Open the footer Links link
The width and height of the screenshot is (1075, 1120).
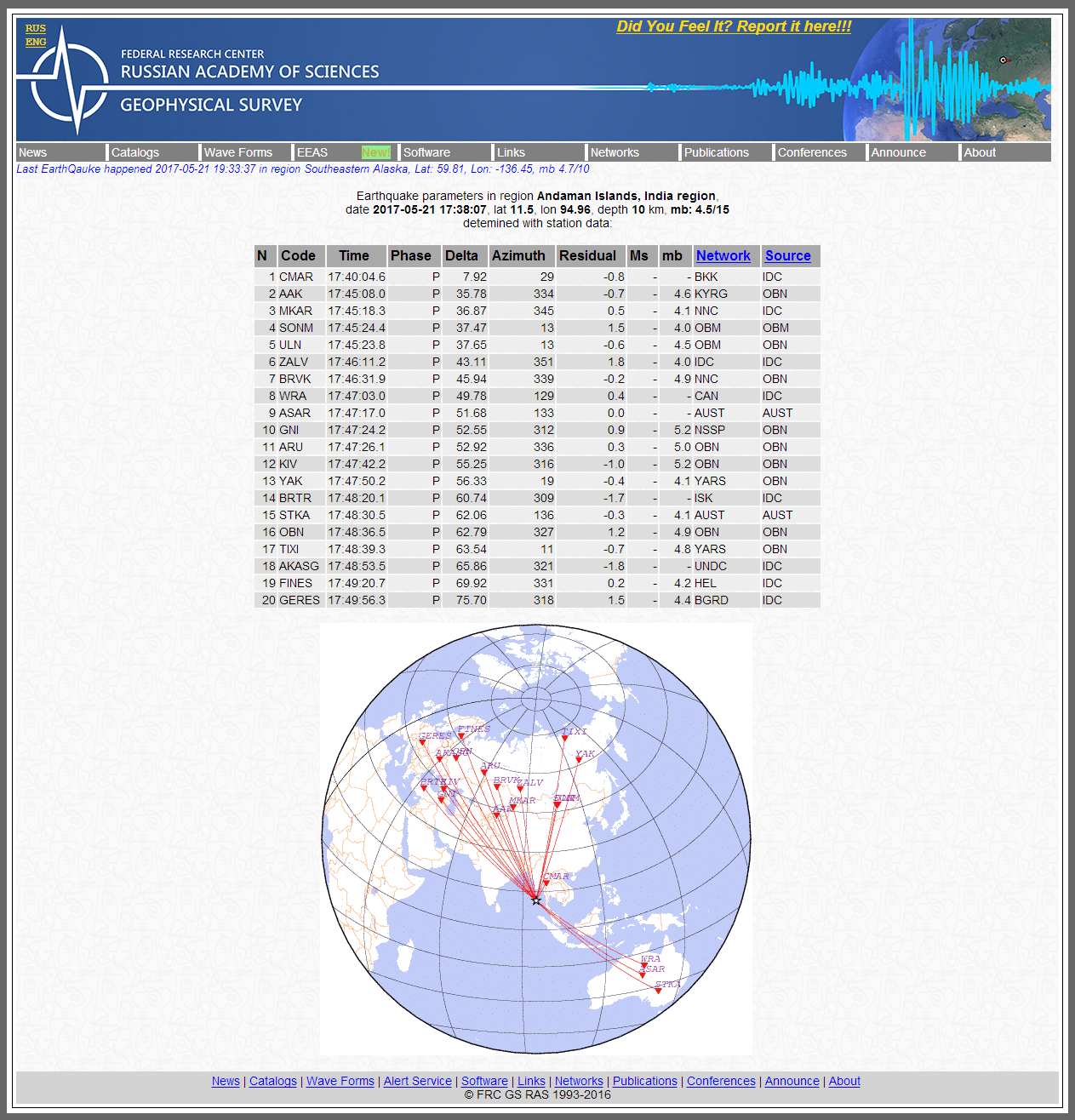pyautogui.click(x=532, y=1081)
